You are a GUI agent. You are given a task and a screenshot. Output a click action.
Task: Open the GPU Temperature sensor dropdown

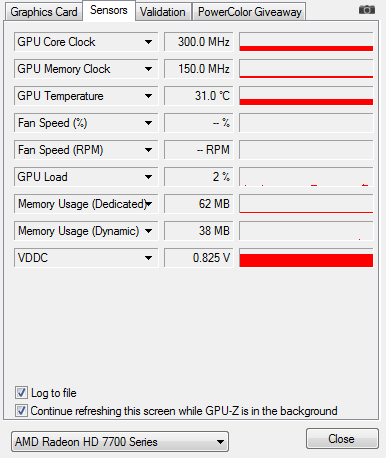point(148,96)
